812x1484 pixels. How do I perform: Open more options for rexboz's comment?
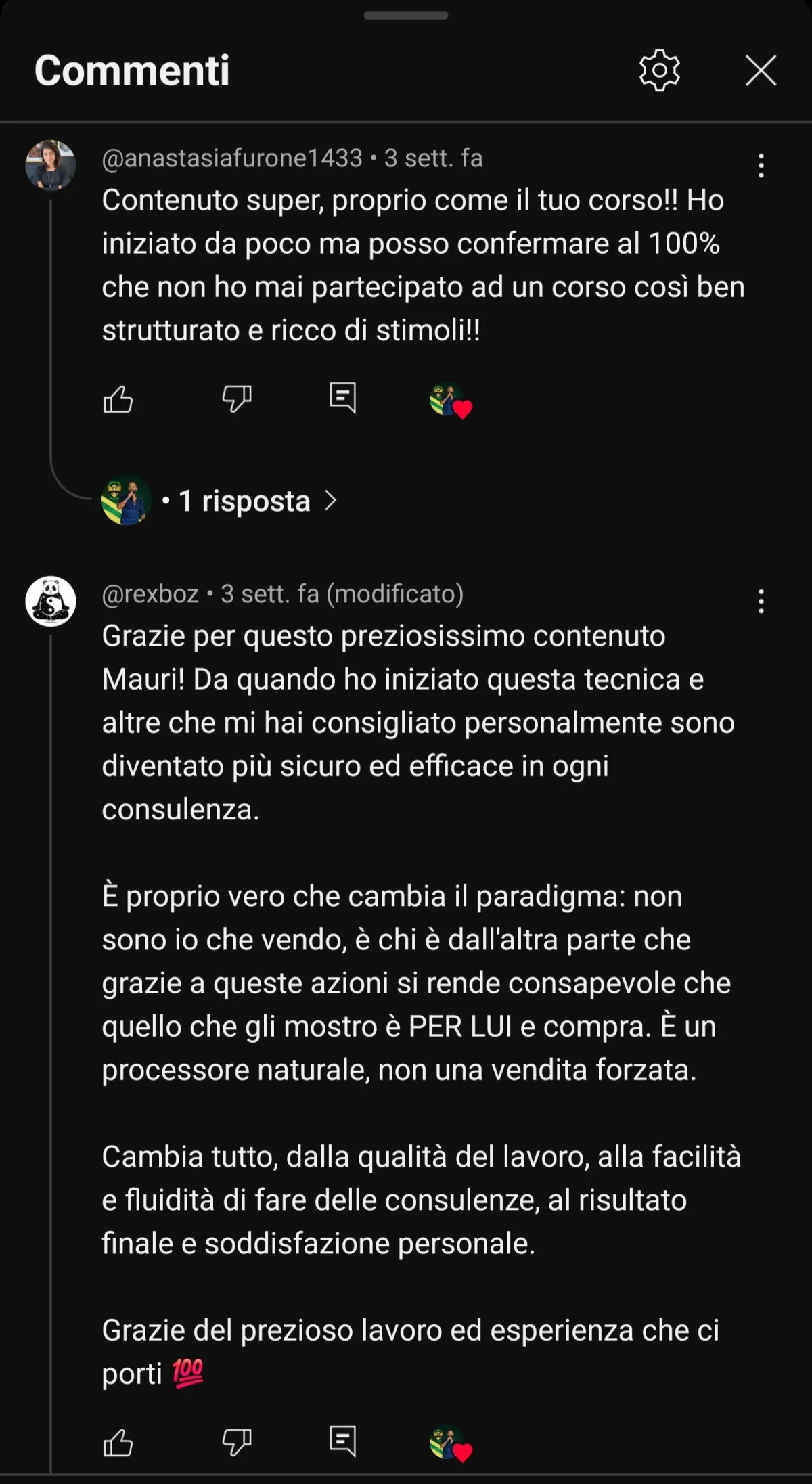point(761,601)
